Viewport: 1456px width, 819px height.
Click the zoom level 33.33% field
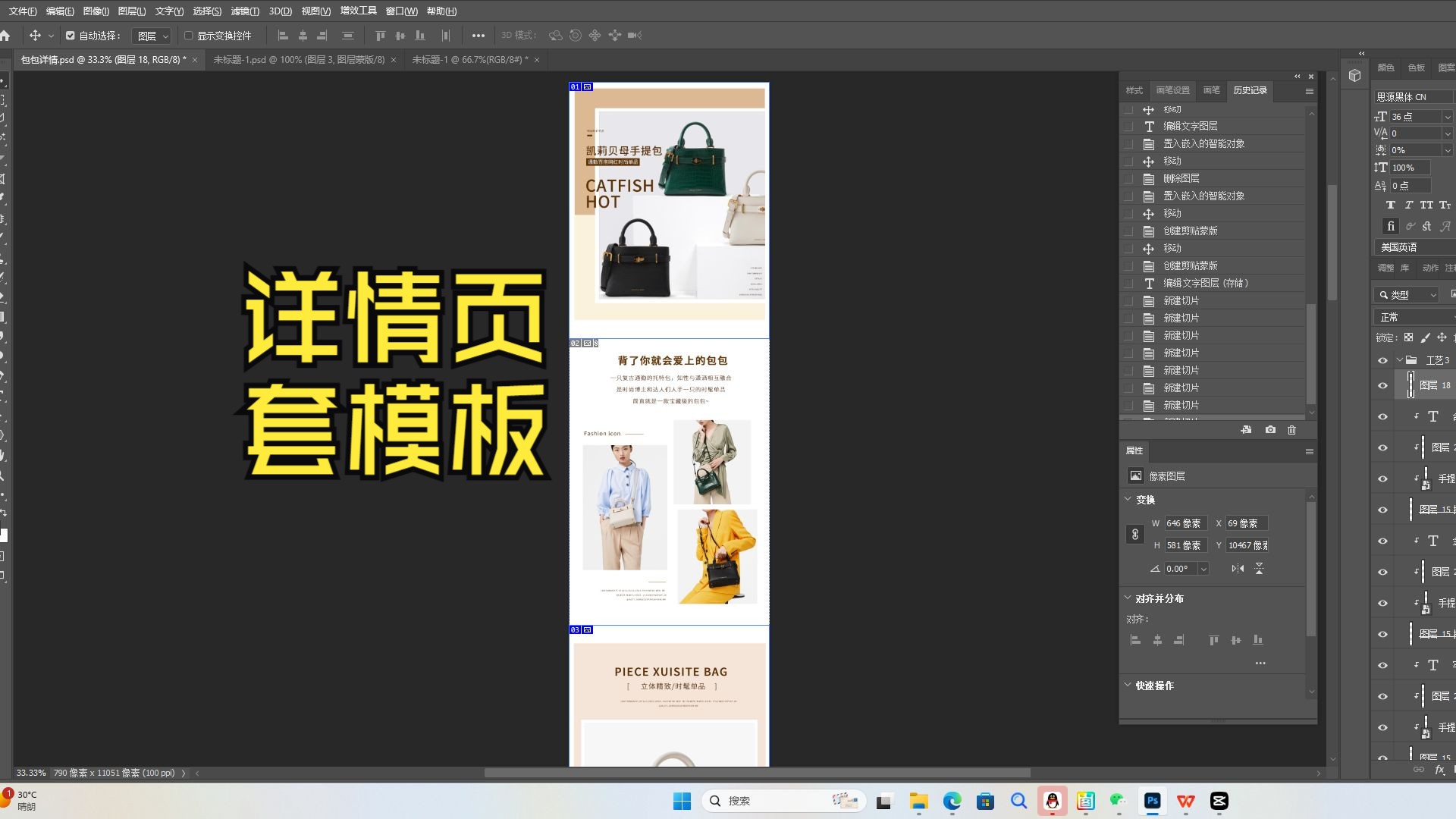tap(31, 773)
